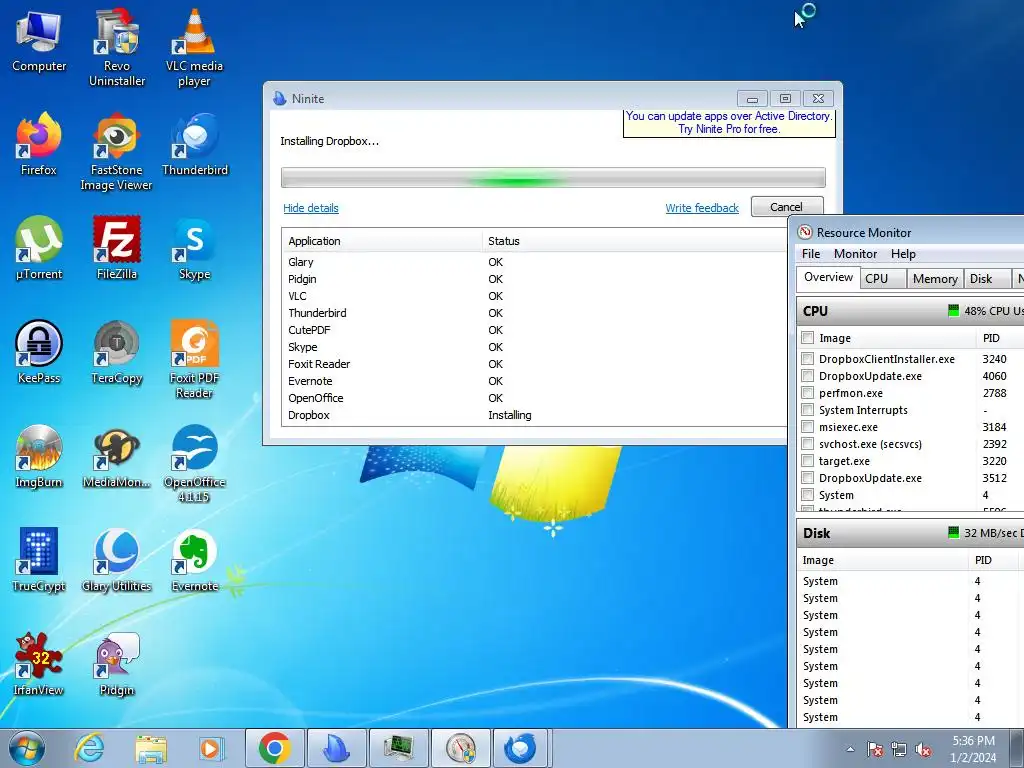Open FileZilla desktop shortcut

(x=117, y=249)
